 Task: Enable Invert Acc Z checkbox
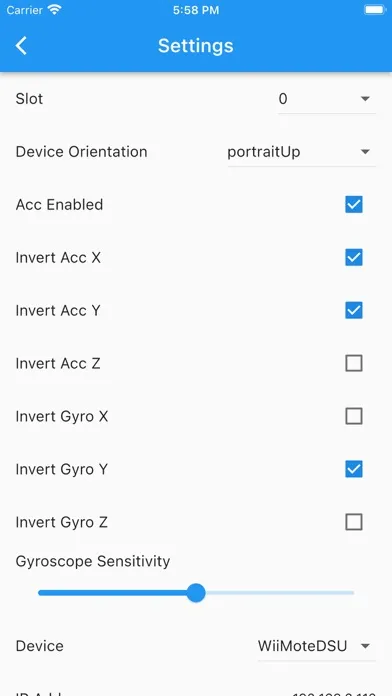(x=354, y=363)
